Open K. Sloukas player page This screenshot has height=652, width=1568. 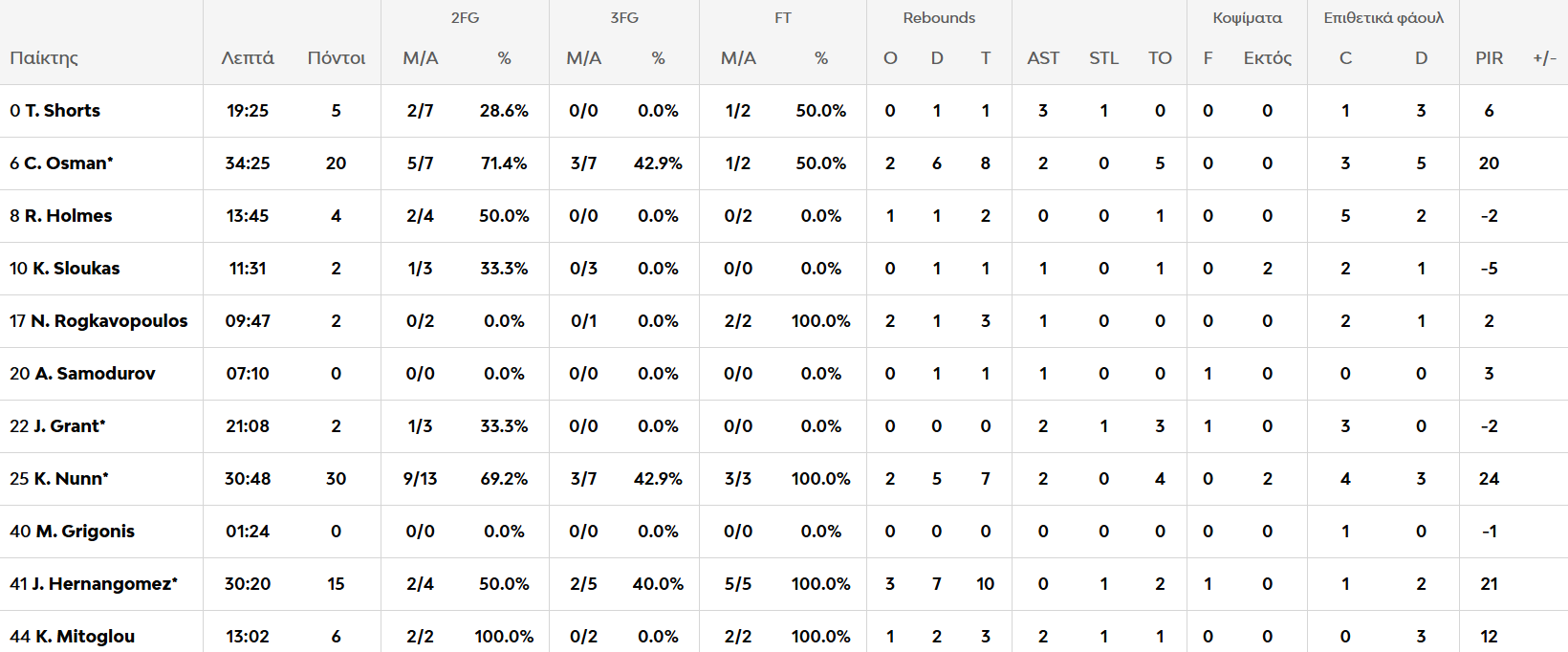click(x=76, y=269)
